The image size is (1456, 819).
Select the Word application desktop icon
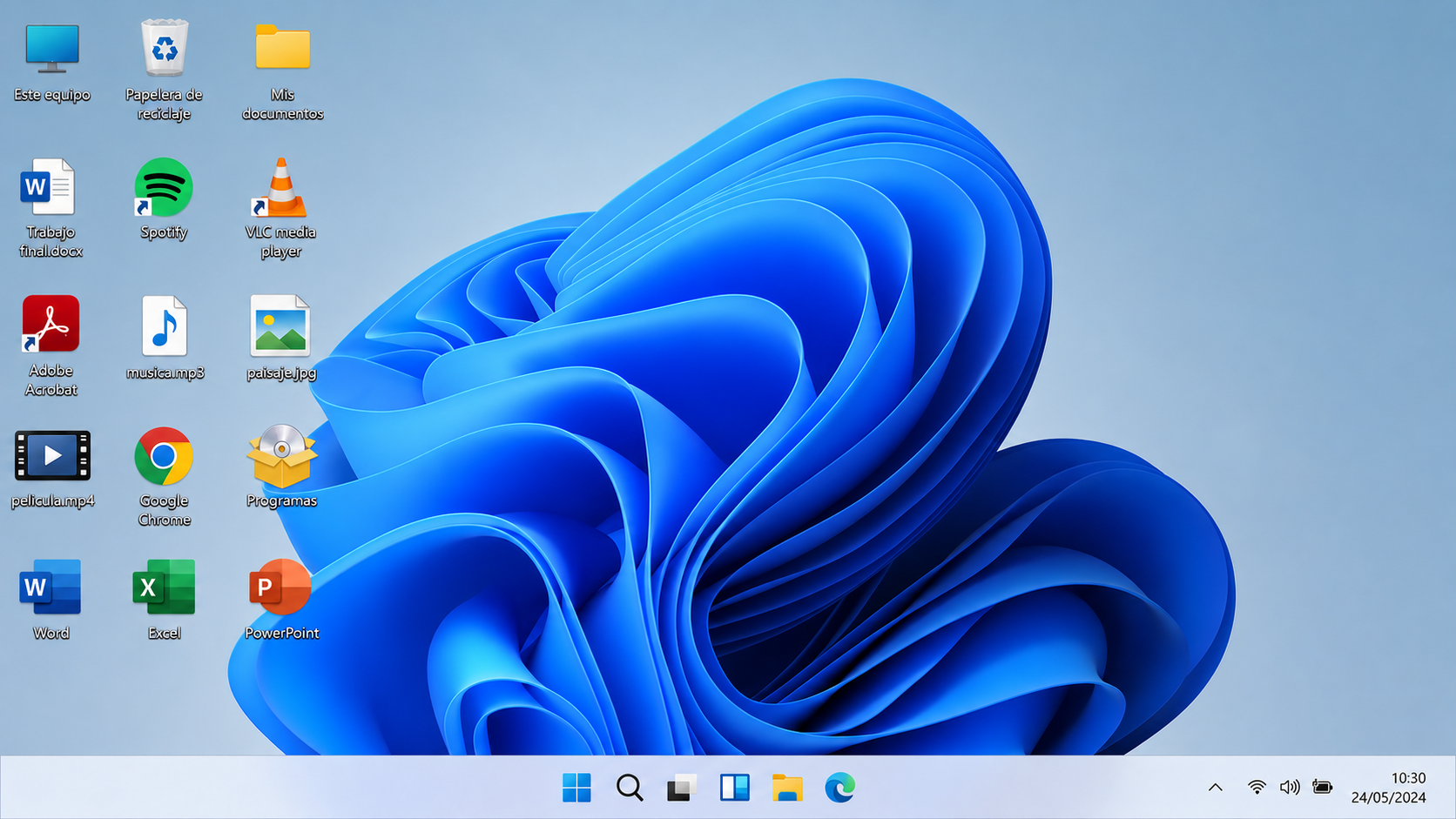(51, 599)
